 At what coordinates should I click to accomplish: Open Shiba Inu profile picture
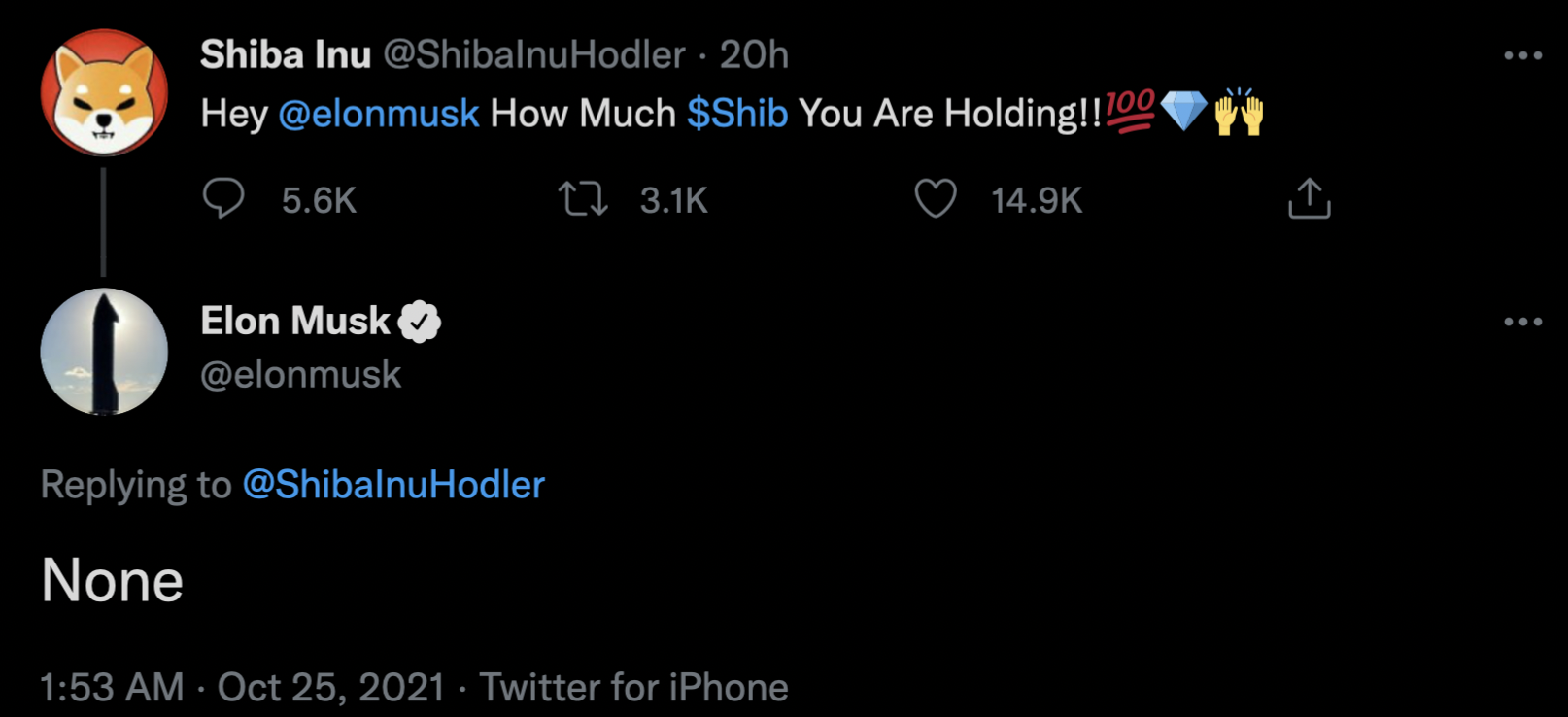click(104, 93)
